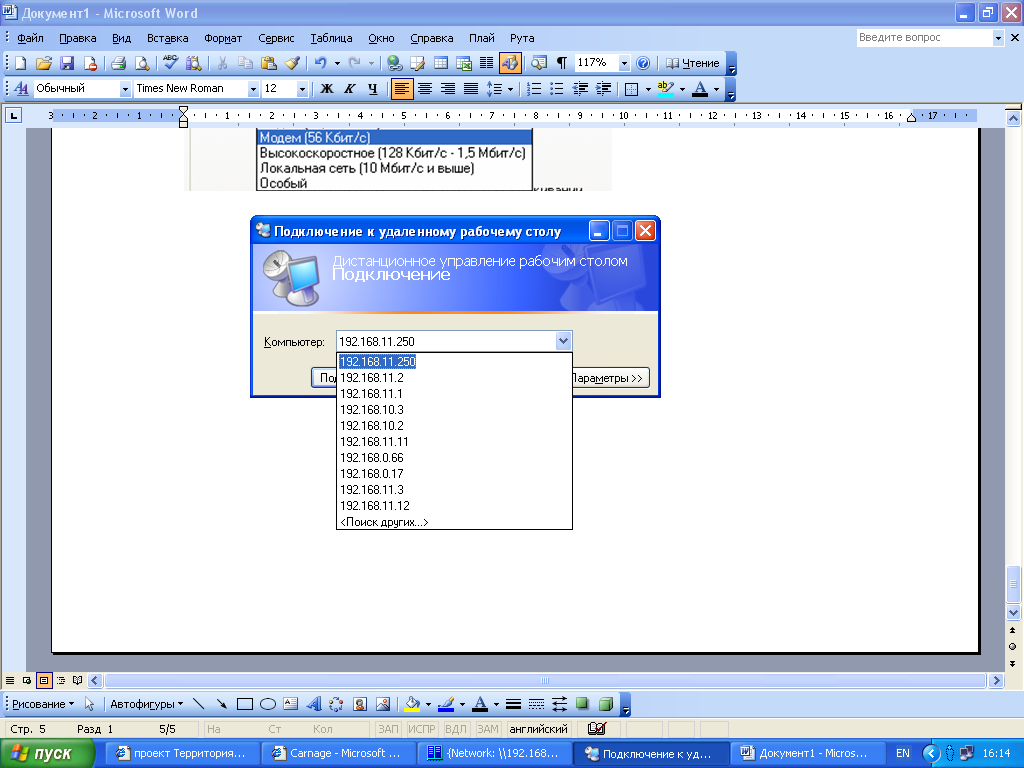The height and width of the screenshot is (768, 1024).
Task: Print the document via printer icon
Action: click(118, 63)
